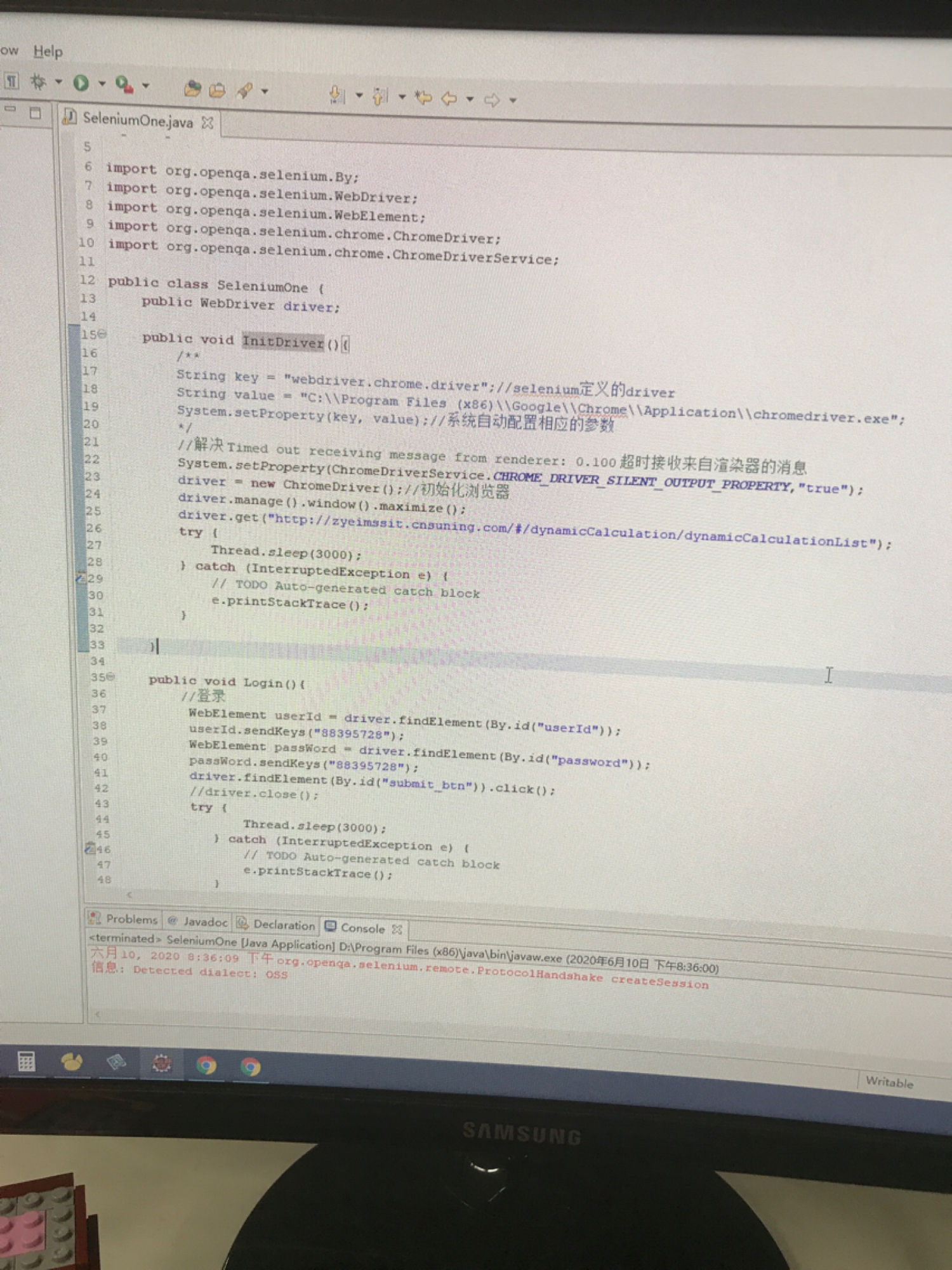Click the task marker beside line 46
This screenshot has width=952, height=1270.
[89, 848]
